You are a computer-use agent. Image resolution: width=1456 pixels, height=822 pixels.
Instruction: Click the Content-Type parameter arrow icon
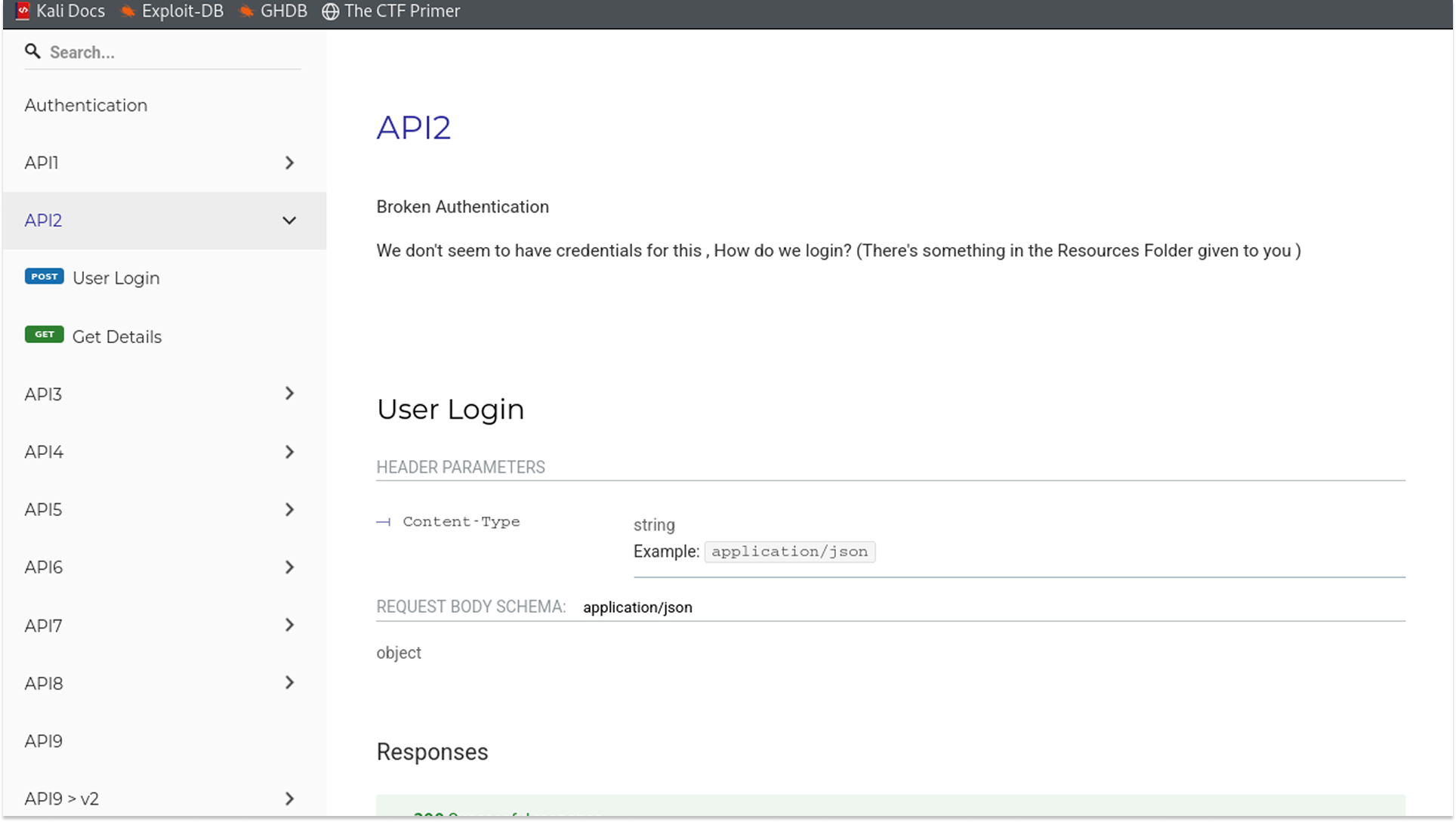coord(384,521)
